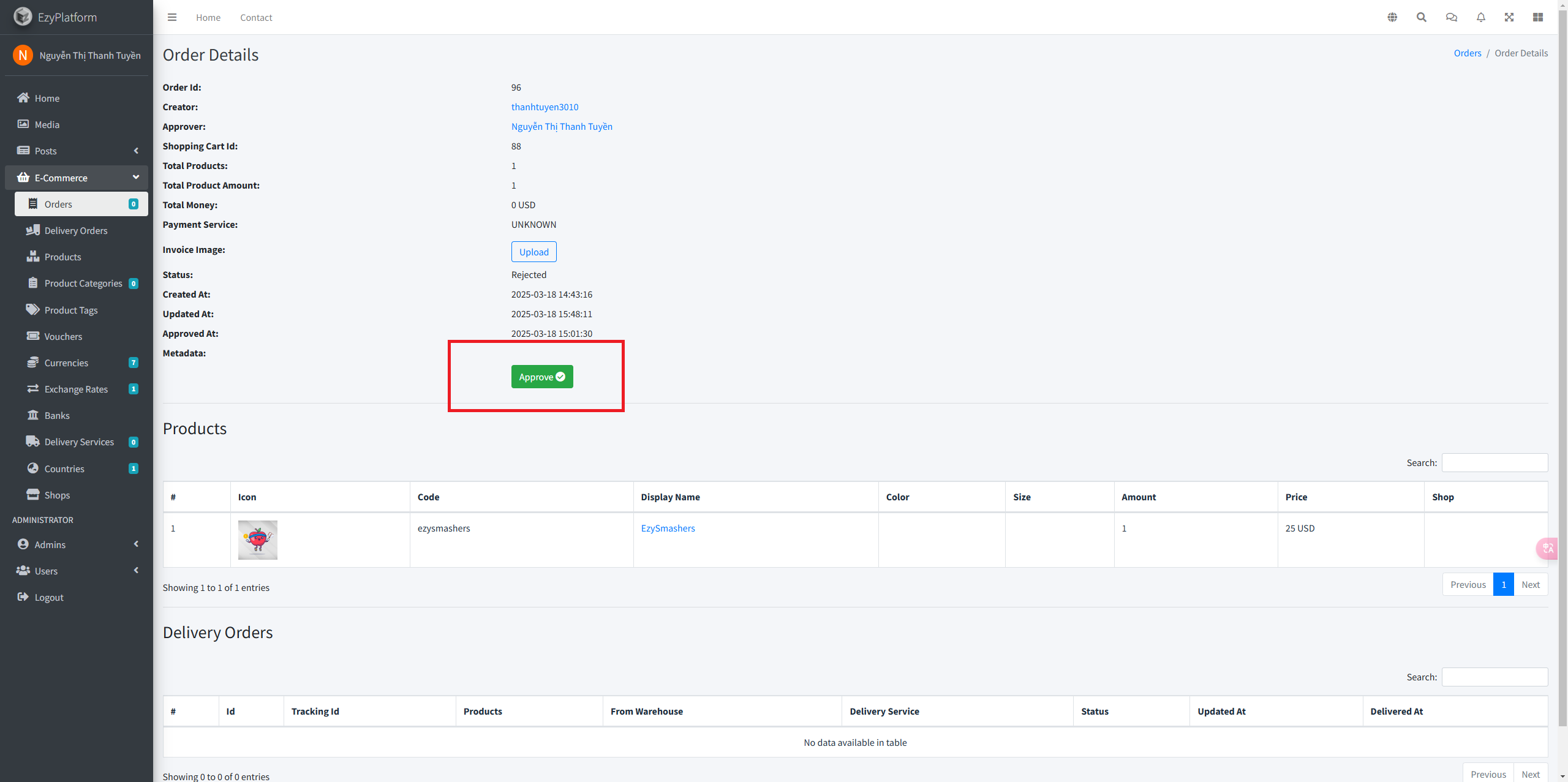Expand the Posts submenu chevron

pos(136,151)
